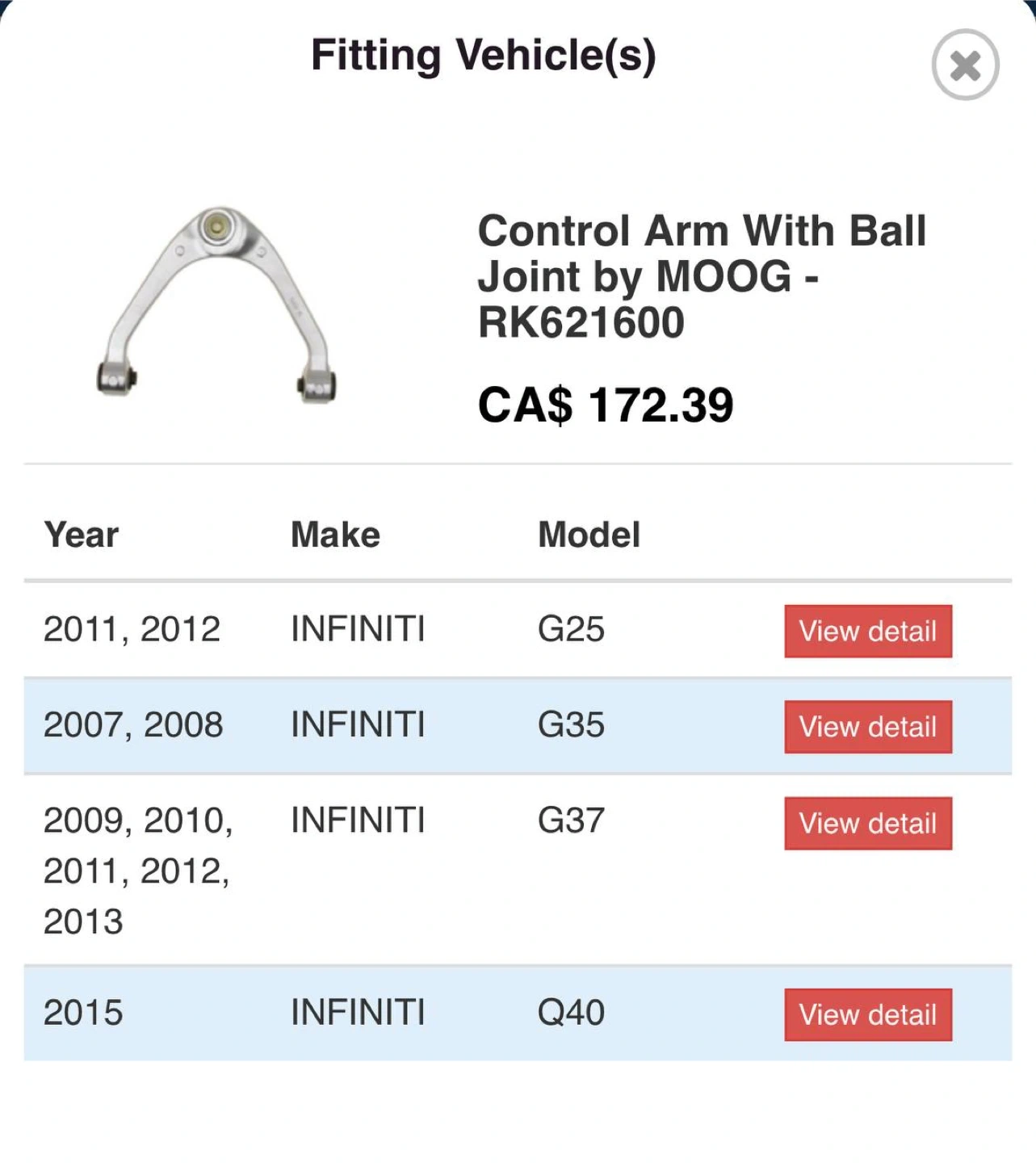Select the 2011, 2012 year cell for G25

tap(132, 629)
